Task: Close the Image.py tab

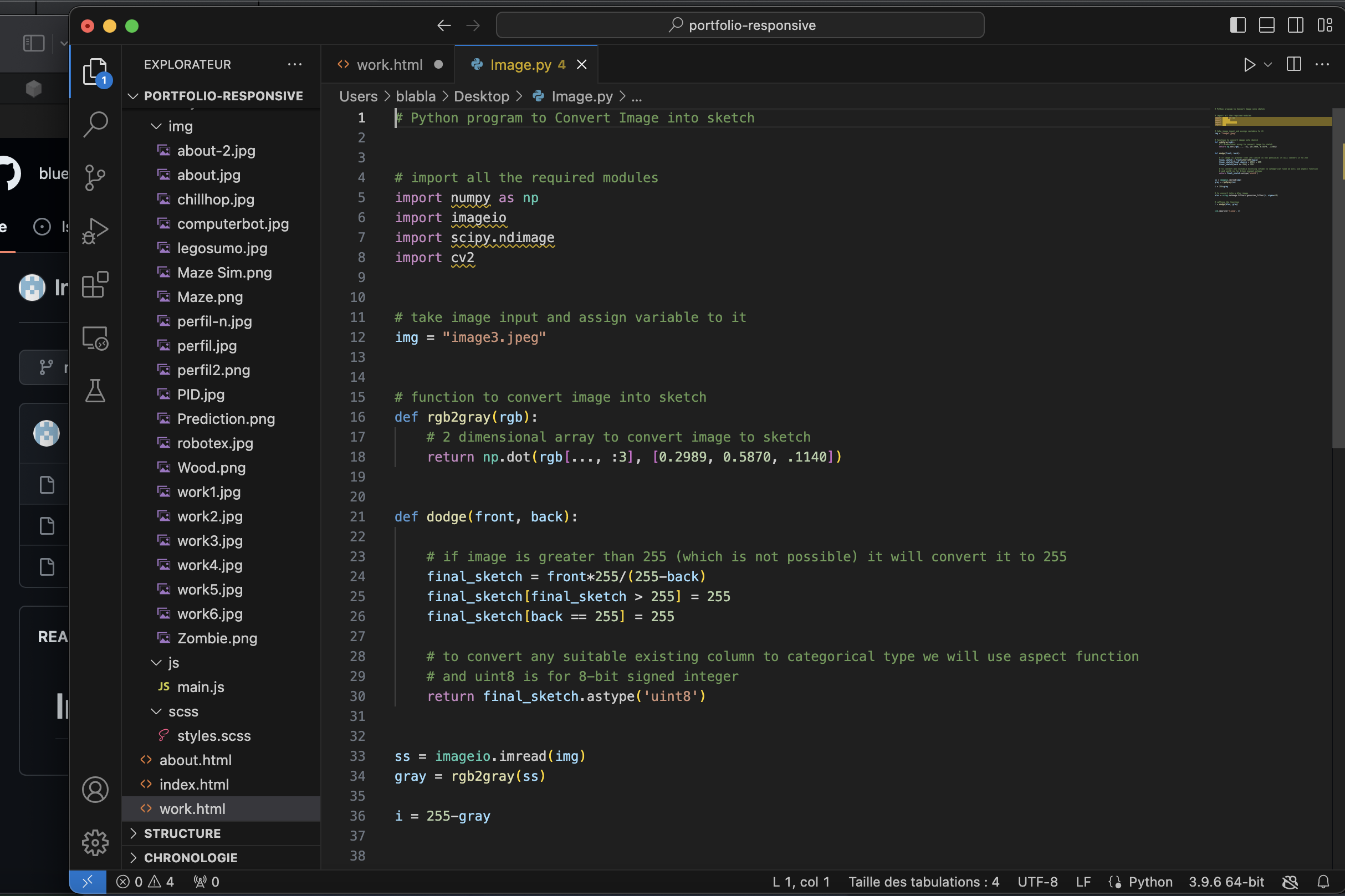Action: (582, 65)
